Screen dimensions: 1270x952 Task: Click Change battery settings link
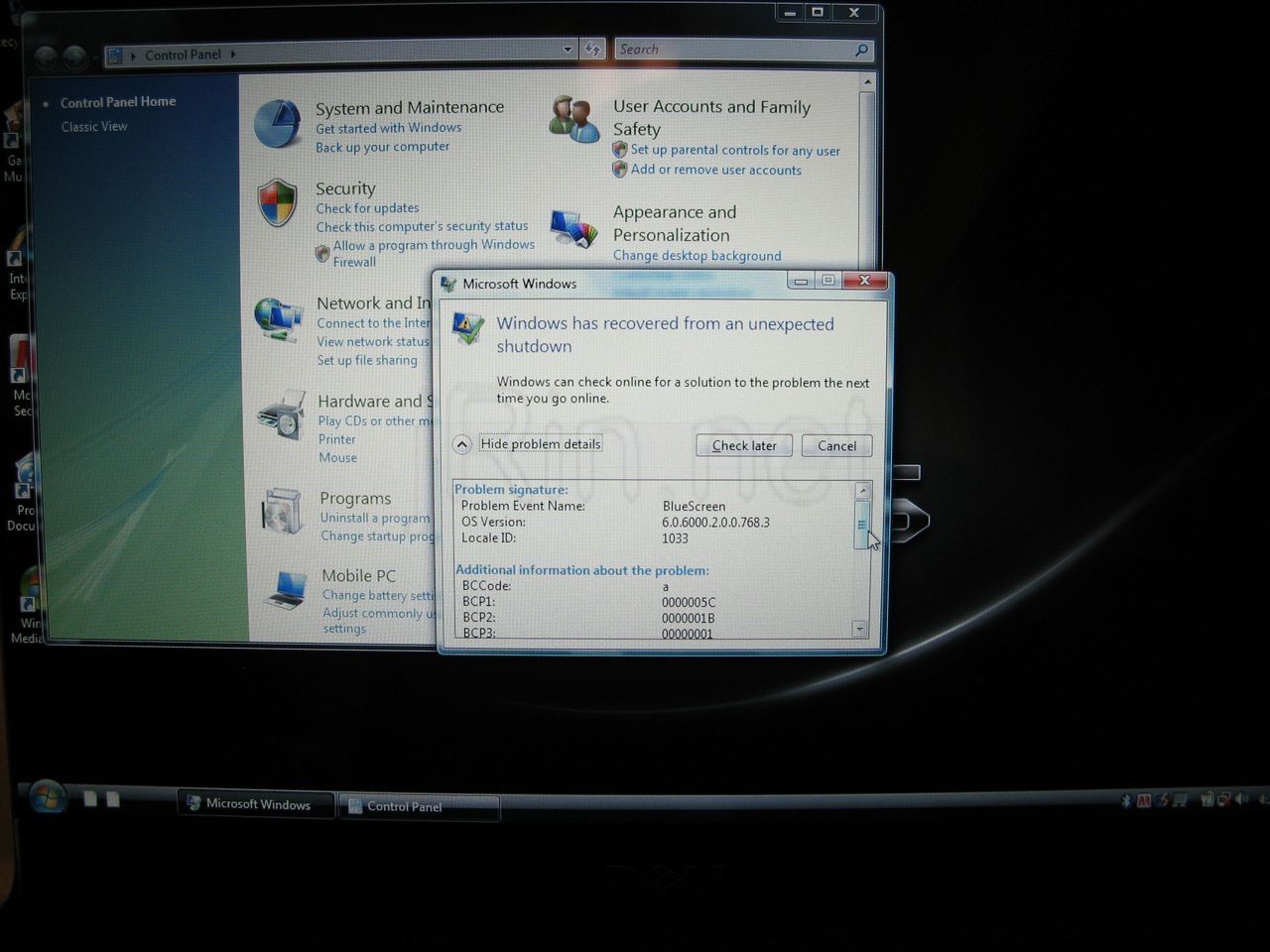click(x=379, y=595)
